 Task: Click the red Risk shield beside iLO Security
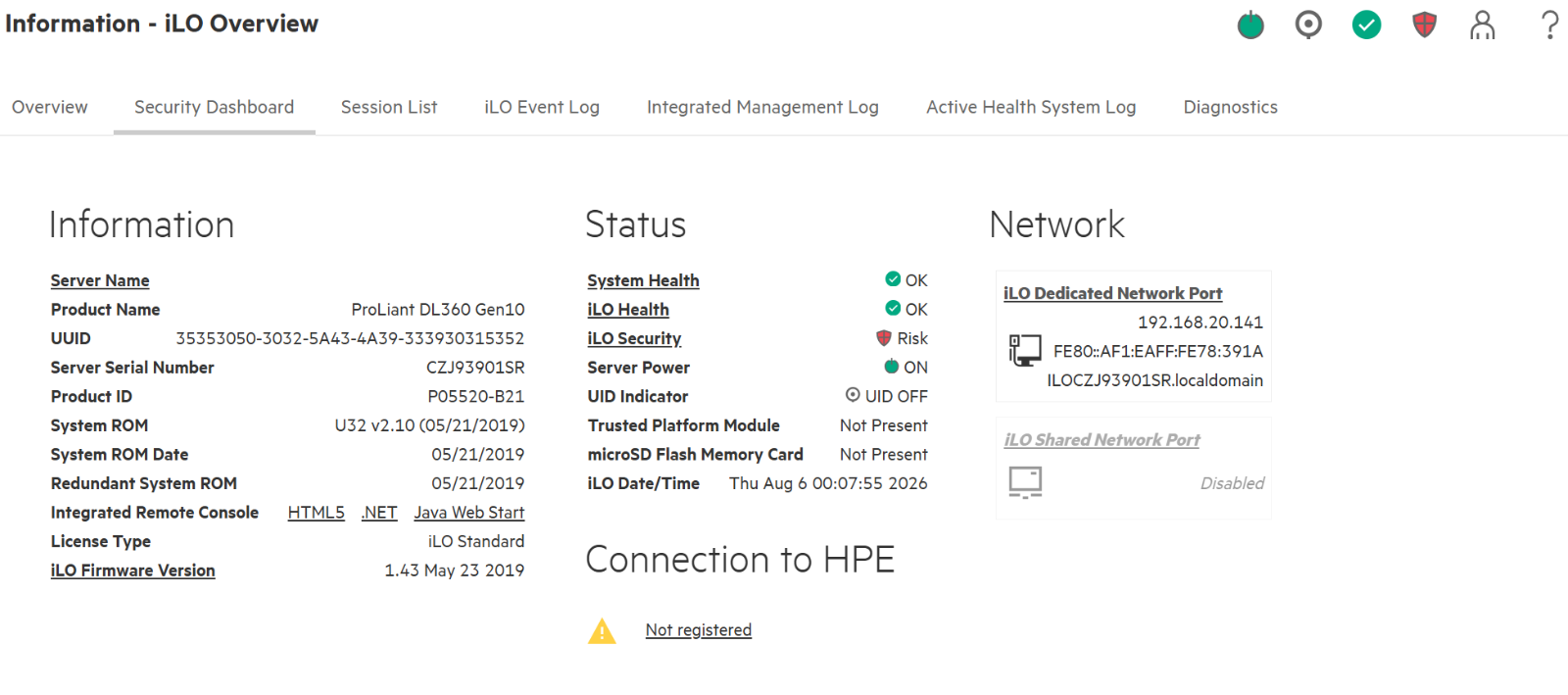(x=884, y=337)
